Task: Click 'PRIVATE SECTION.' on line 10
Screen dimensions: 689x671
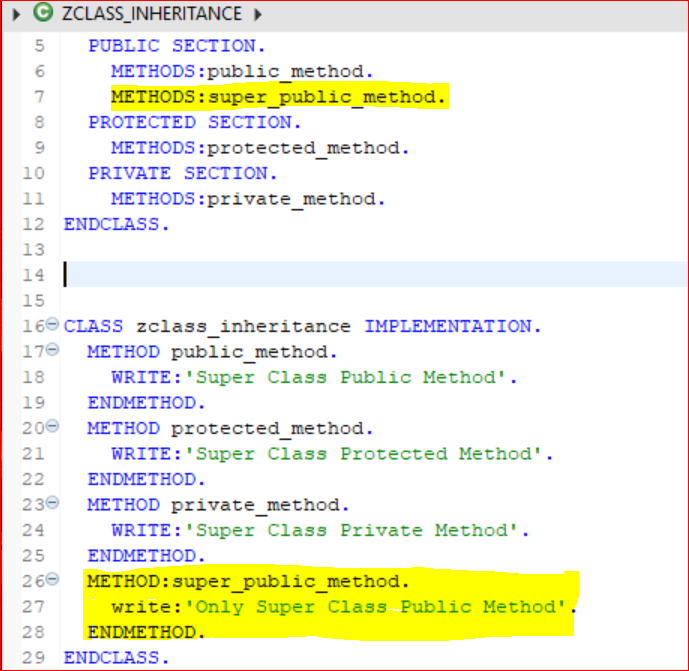Action: pos(183,174)
